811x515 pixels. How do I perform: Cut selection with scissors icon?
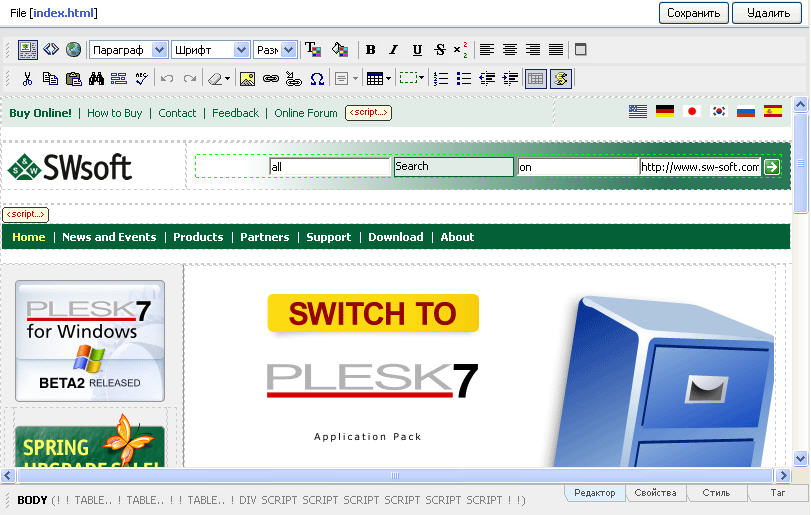click(x=27, y=79)
